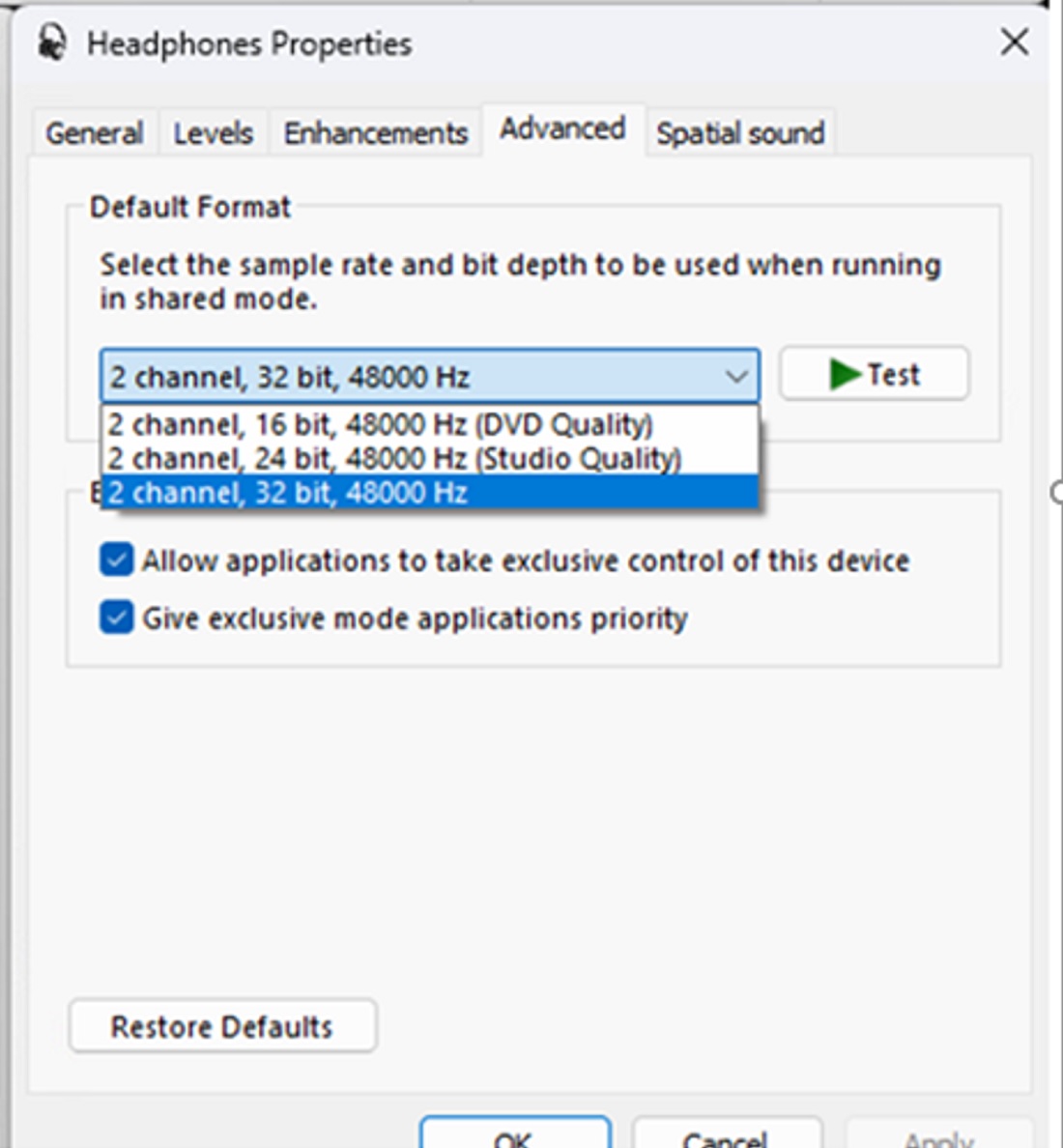Image resolution: width=1063 pixels, height=1148 pixels.
Task: Switch to the Levels tab
Action: click(x=212, y=132)
